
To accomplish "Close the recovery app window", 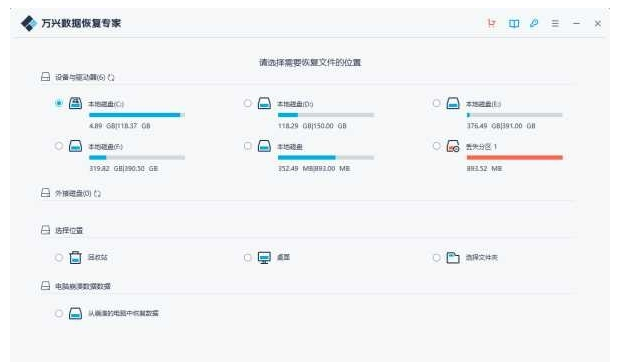I will [598, 24].
